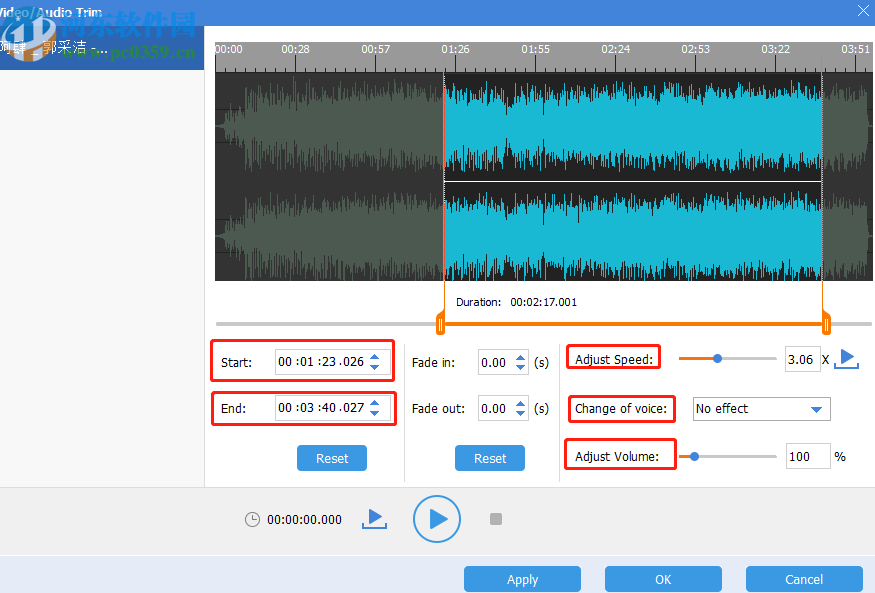The image size is (875, 593).
Task: Preview adjusted speed via its play icon
Action: 846,358
